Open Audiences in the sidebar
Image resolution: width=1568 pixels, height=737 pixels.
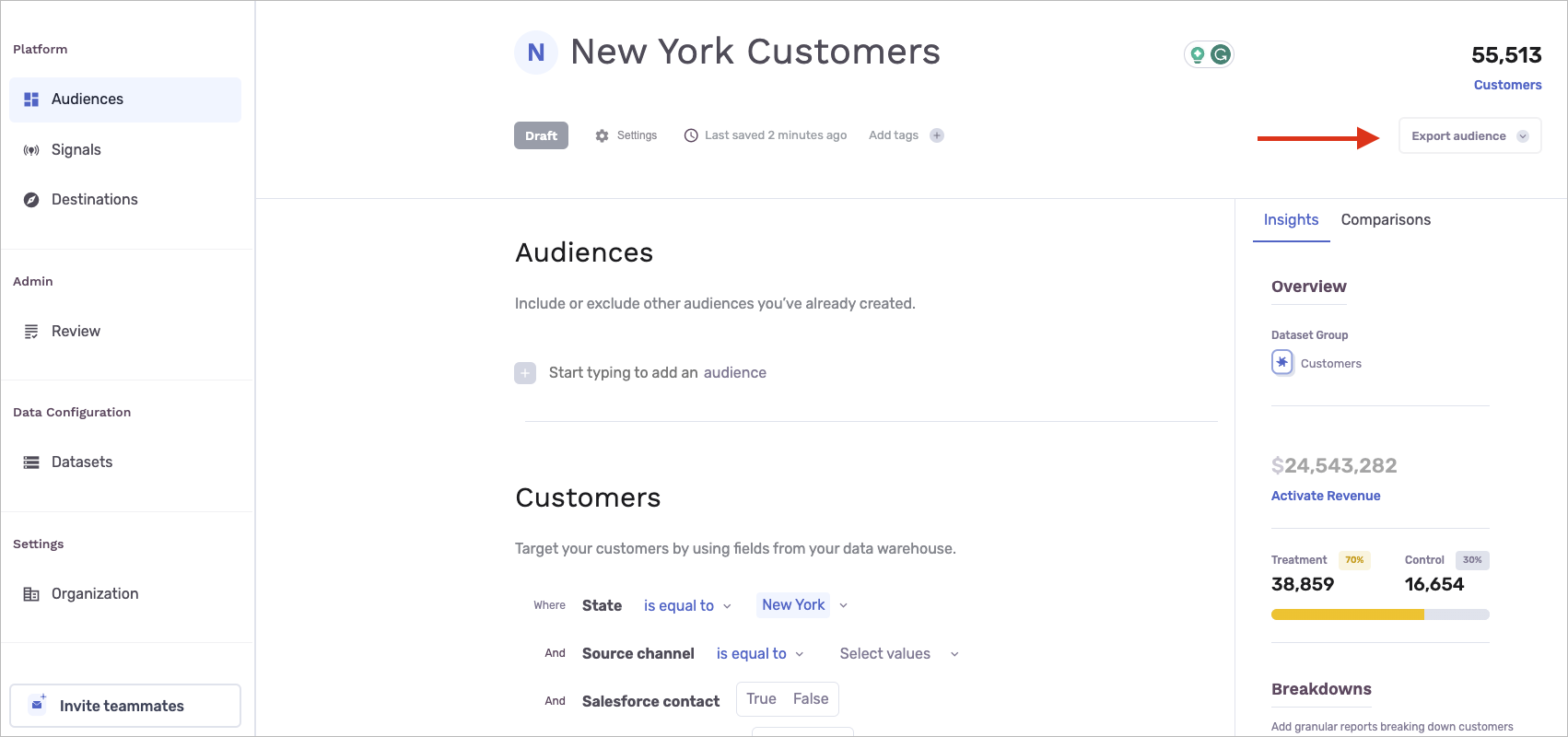click(x=125, y=99)
